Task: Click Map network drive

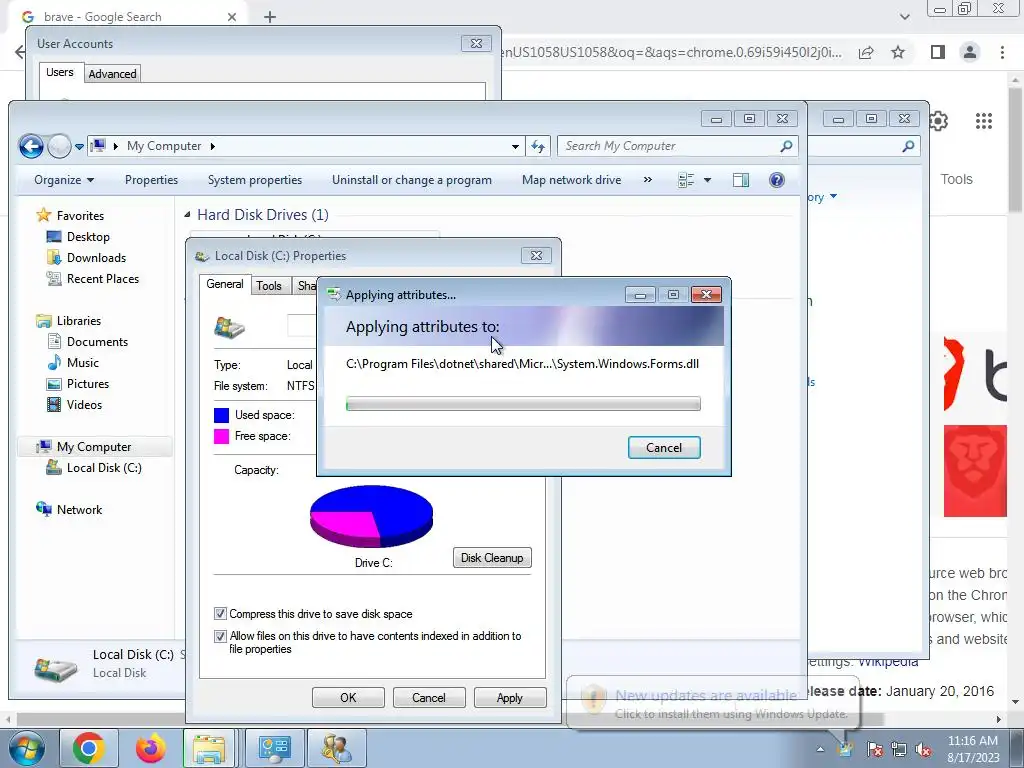Action: pyautogui.click(x=571, y=180)
